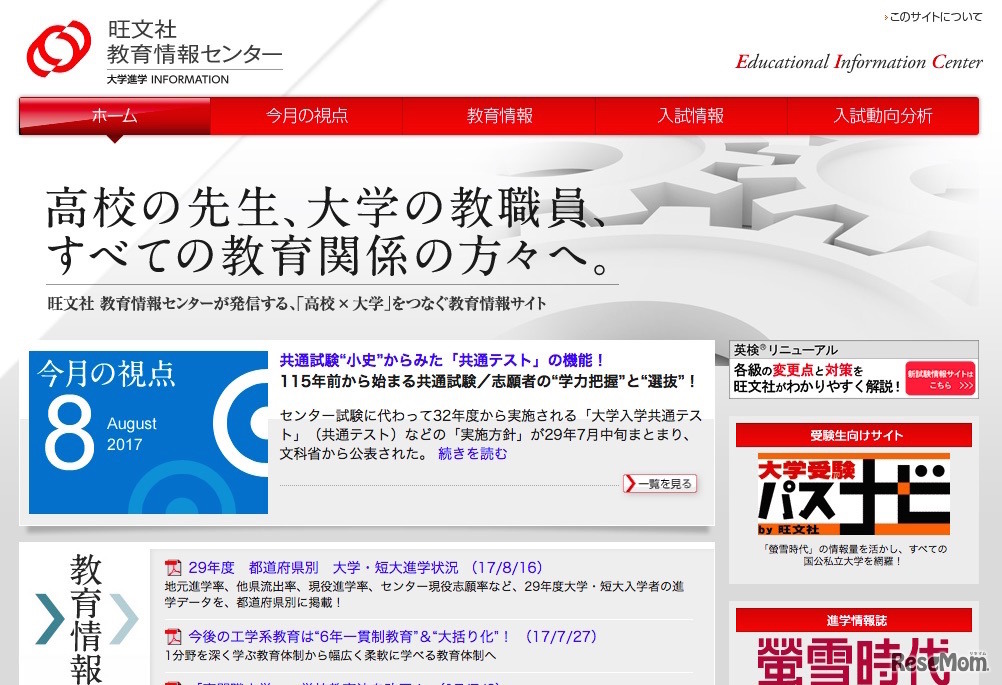Open the 教育情報 navigation tab
Image resolution: width=1002 pixels, height=685 pixels.
(x=499, y=116)
